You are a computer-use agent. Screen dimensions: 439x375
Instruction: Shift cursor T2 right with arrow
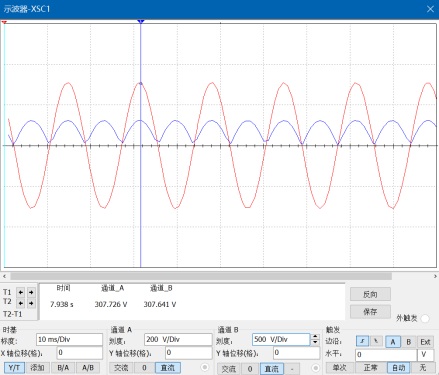tap(31, 303)
